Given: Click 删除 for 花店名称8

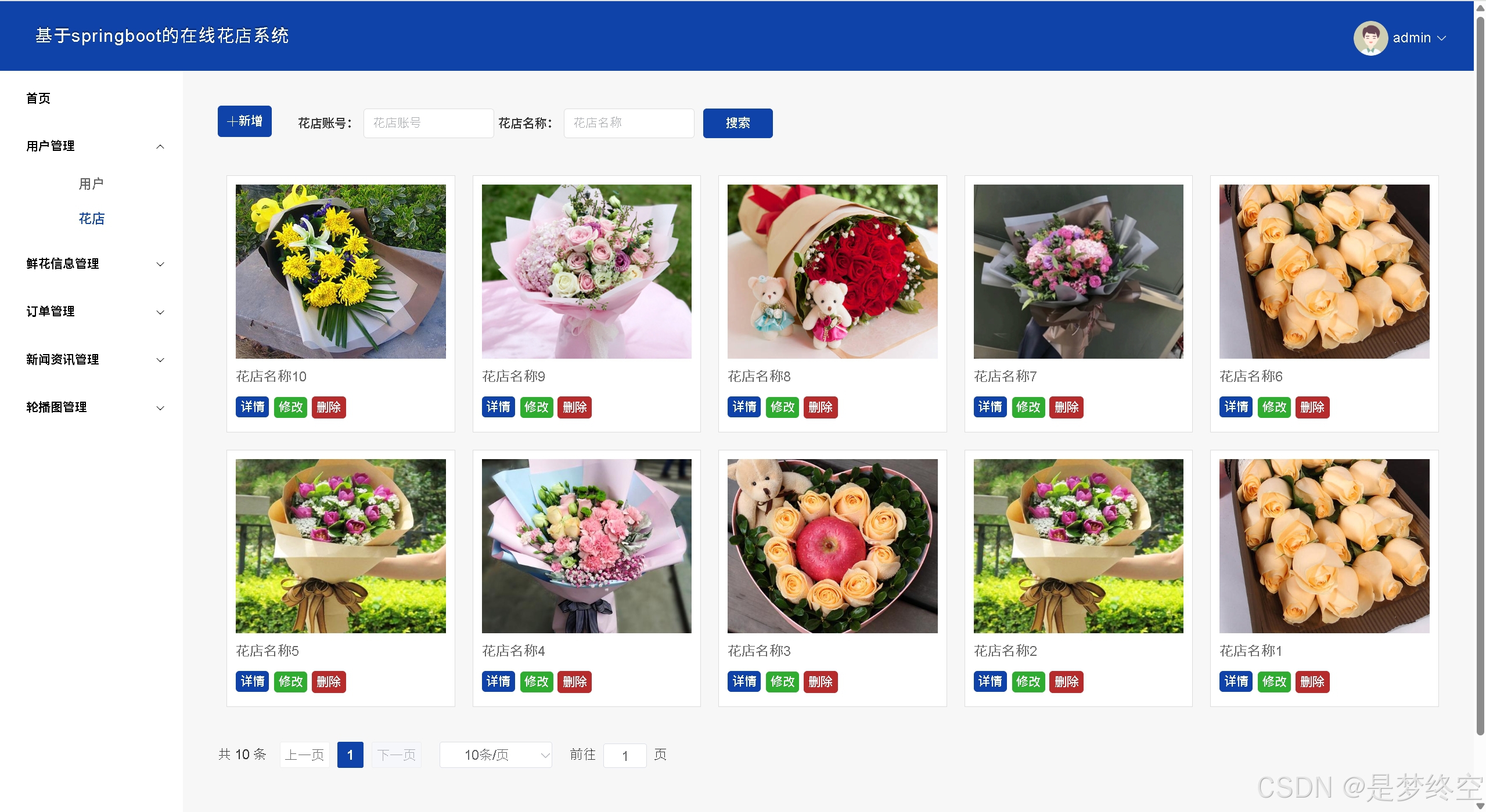Looking at the screenshot, I should pyautogui.click(x=820, y=407).
